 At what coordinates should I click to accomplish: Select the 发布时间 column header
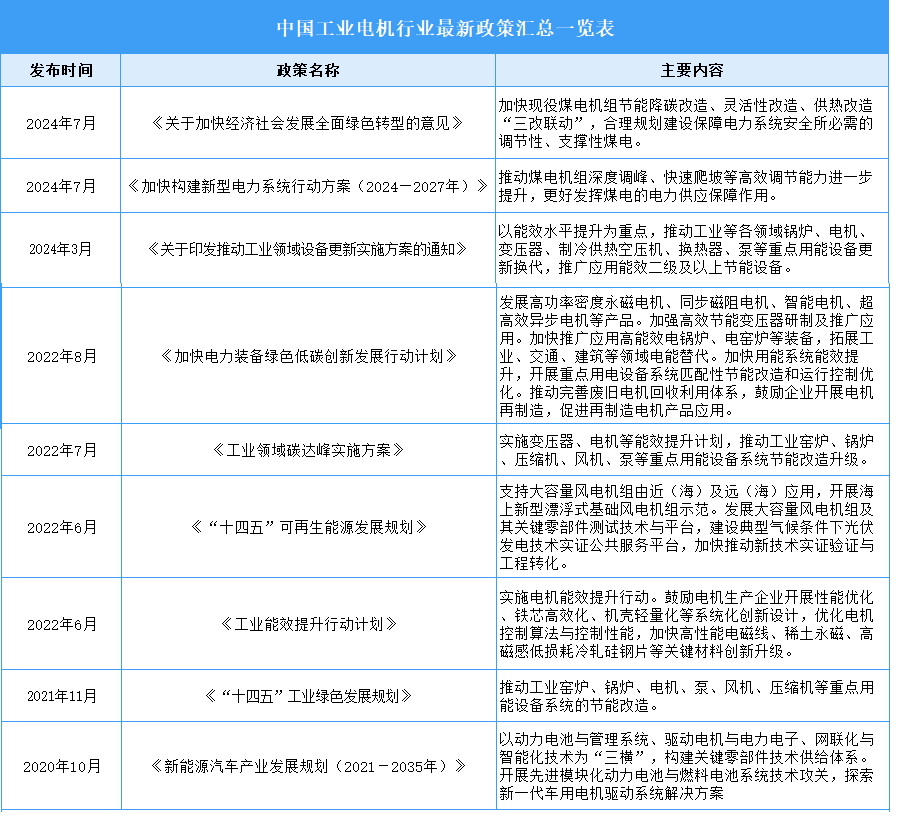pyautogui.click(x=61, y=71)
